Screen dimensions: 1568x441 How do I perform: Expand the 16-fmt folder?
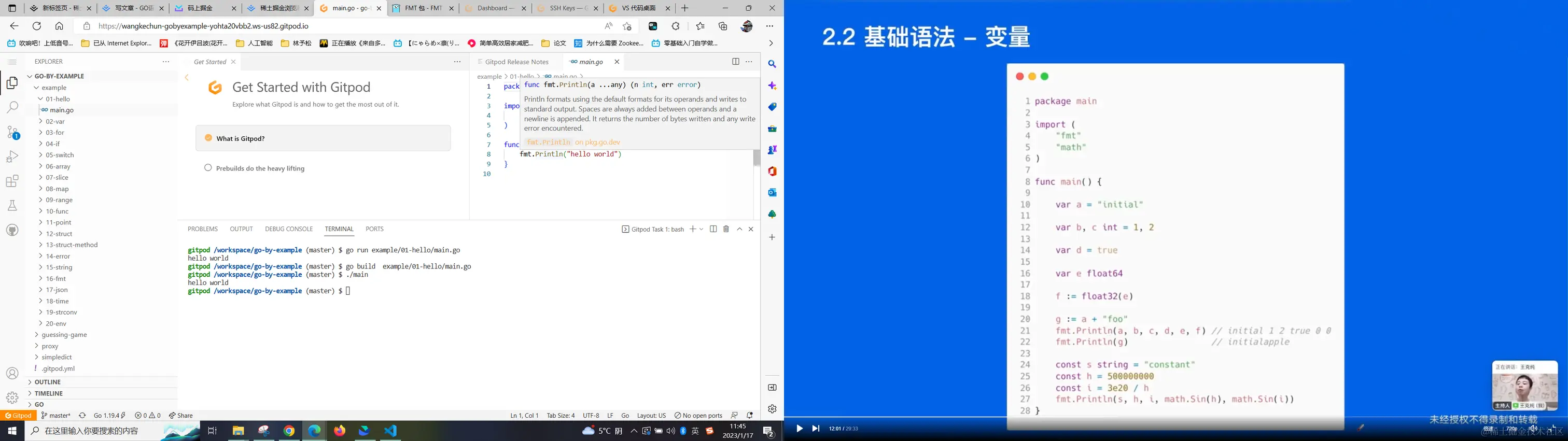pyautogui.click(x=40, y=279)
